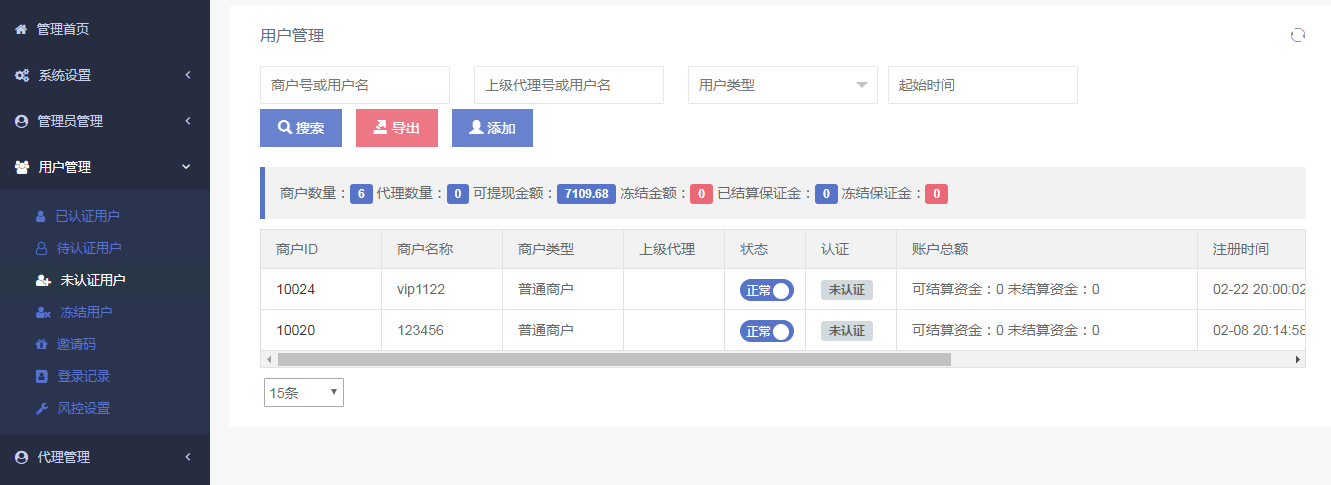Click the gears icon beside 系统设置

pos(21,75)
